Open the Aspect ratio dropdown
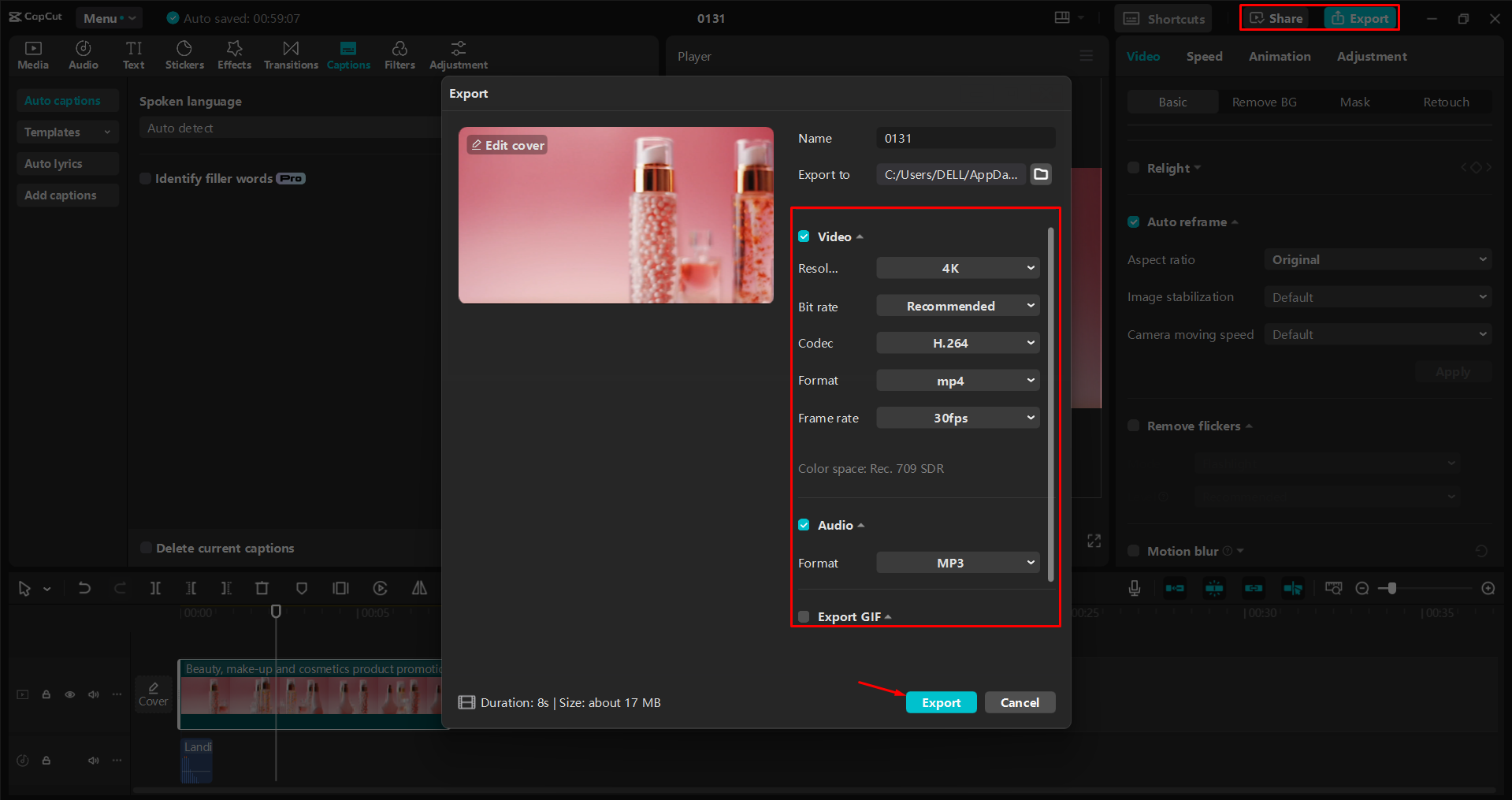 point(1378,259)
